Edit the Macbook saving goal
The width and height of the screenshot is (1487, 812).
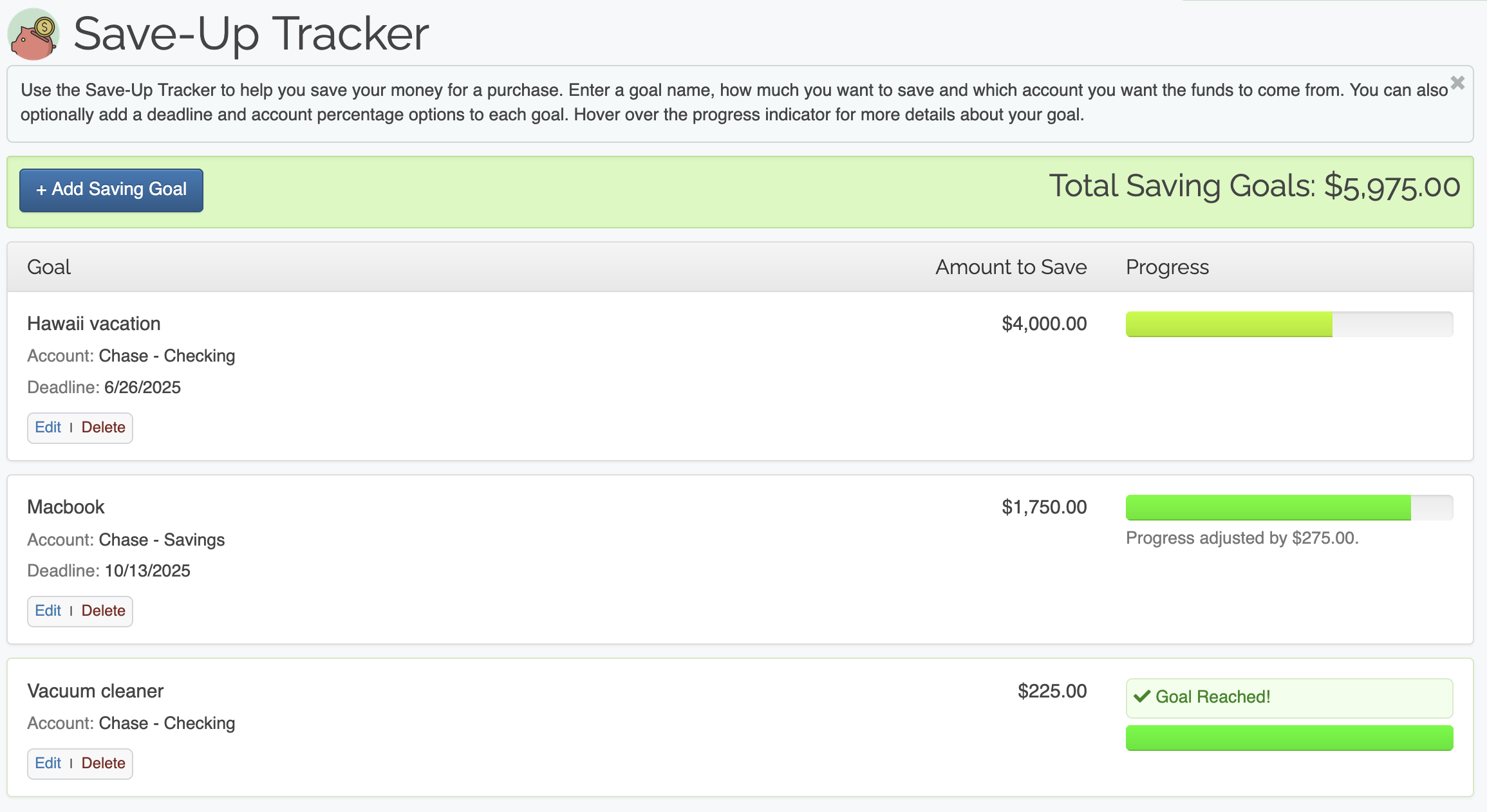tap(48, 611)
